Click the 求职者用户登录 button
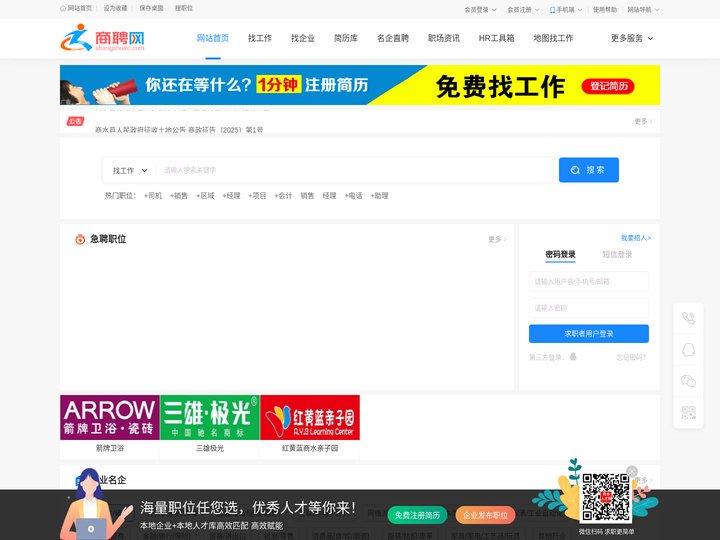720x540 pixels. (x=589, y=334)
